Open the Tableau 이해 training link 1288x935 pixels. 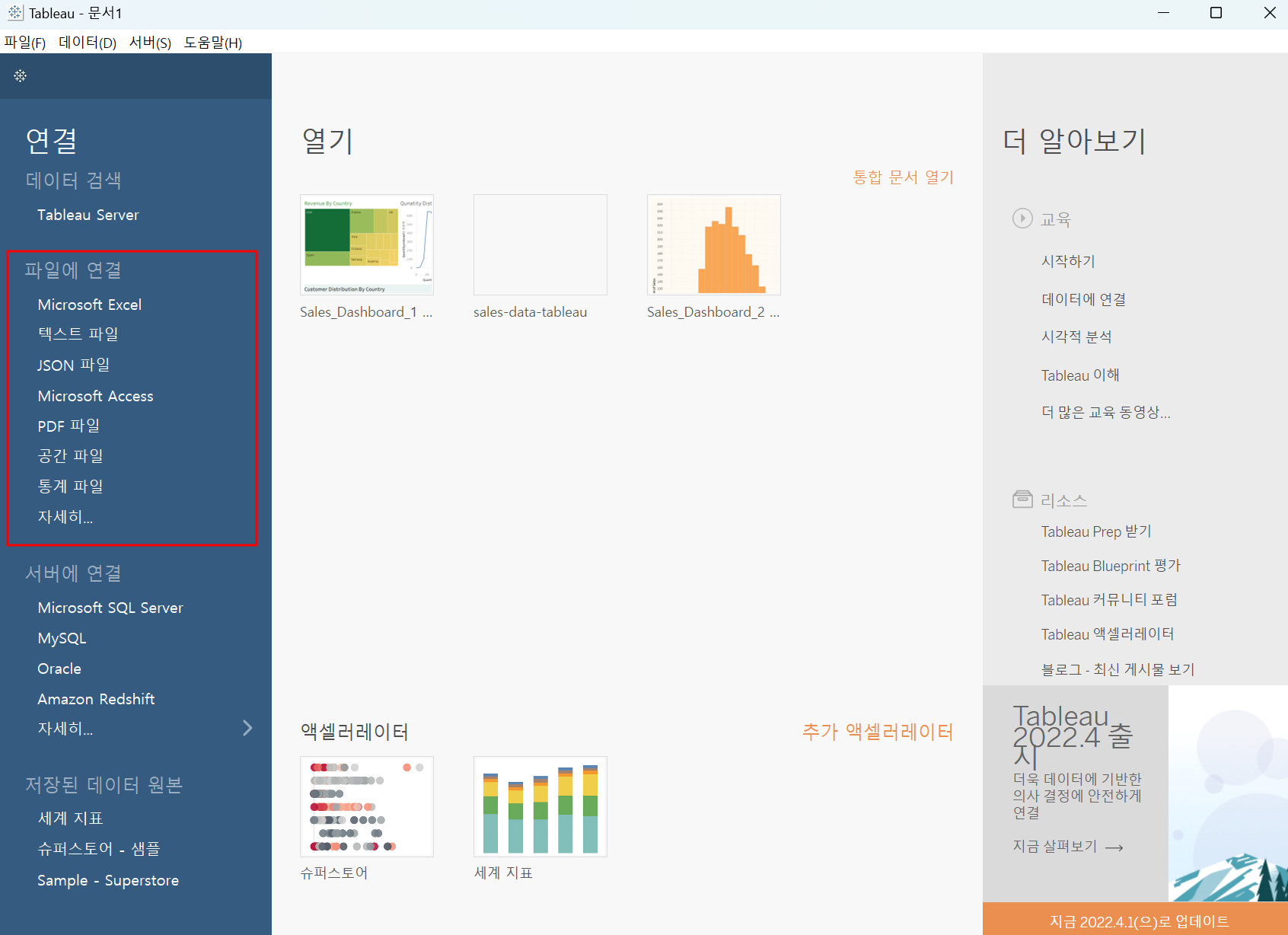1080,375
